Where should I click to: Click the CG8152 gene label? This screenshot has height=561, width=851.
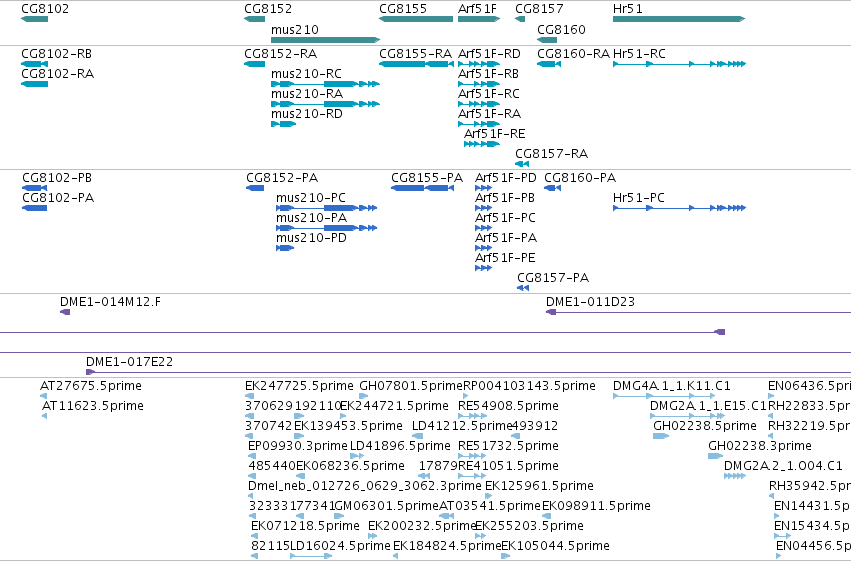(268, 9)
